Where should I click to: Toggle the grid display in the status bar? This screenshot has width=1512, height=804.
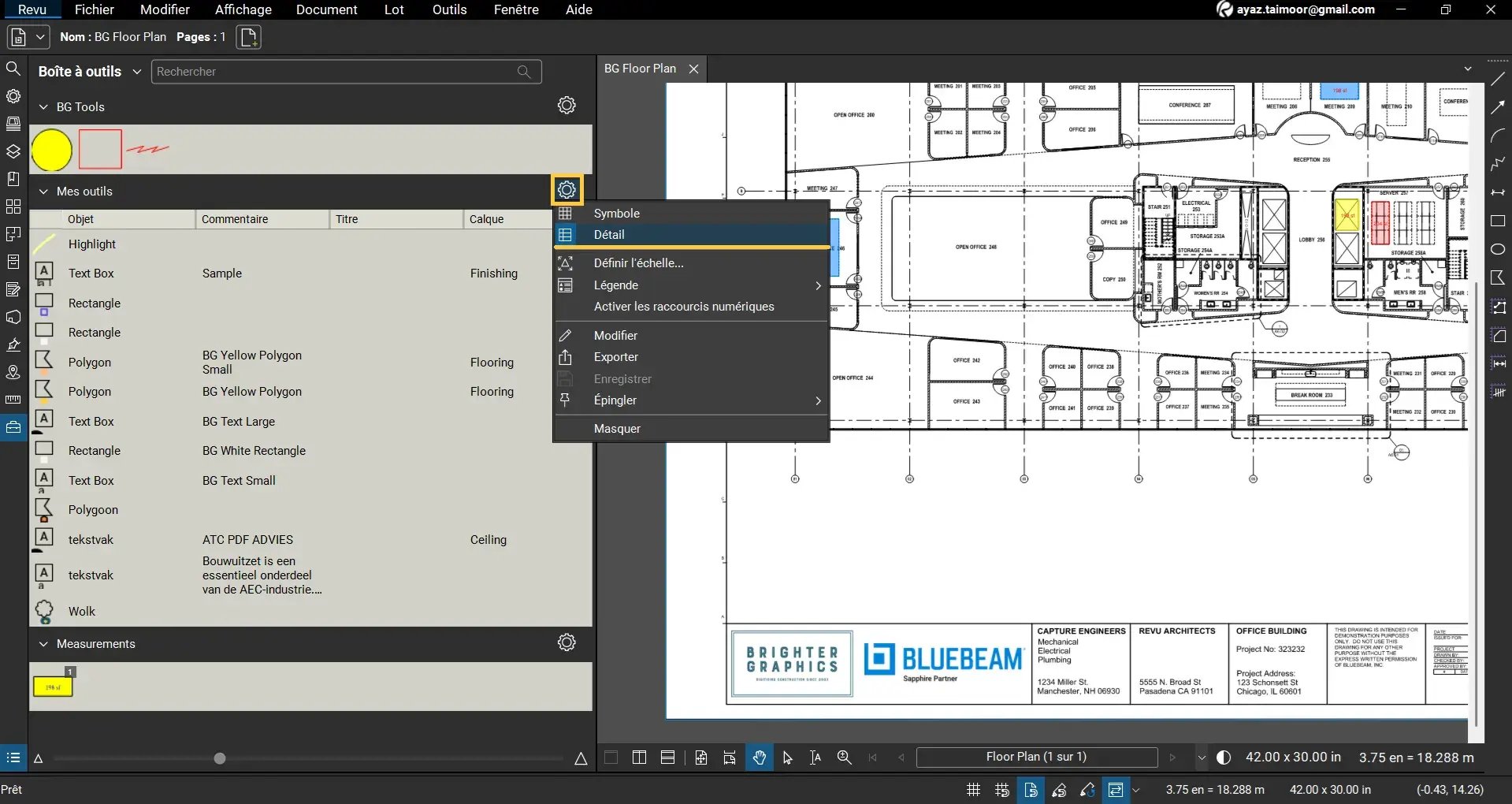(973, 789)
